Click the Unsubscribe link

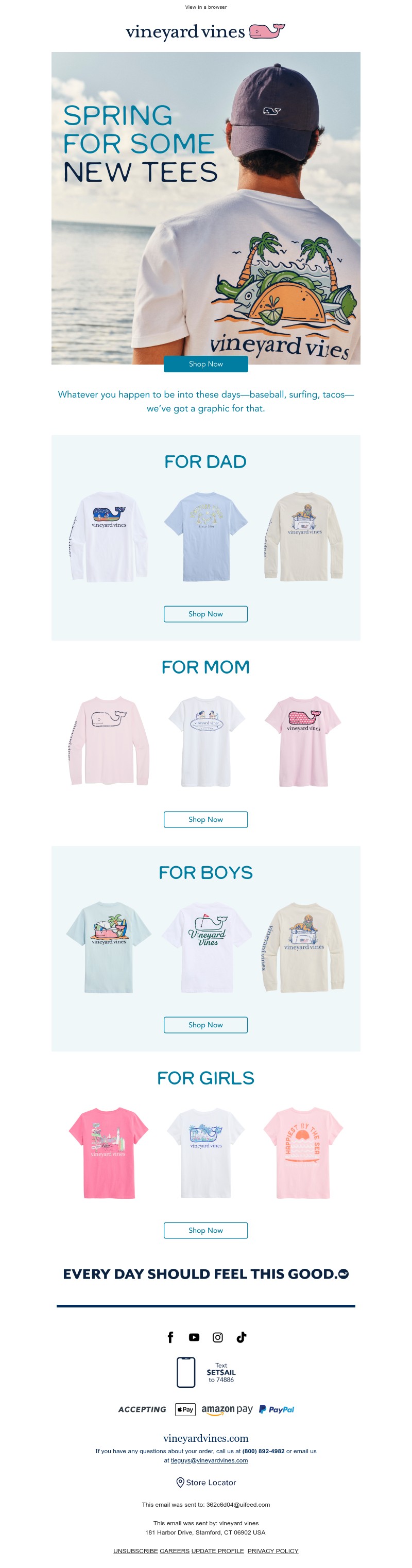[135, 1550]
